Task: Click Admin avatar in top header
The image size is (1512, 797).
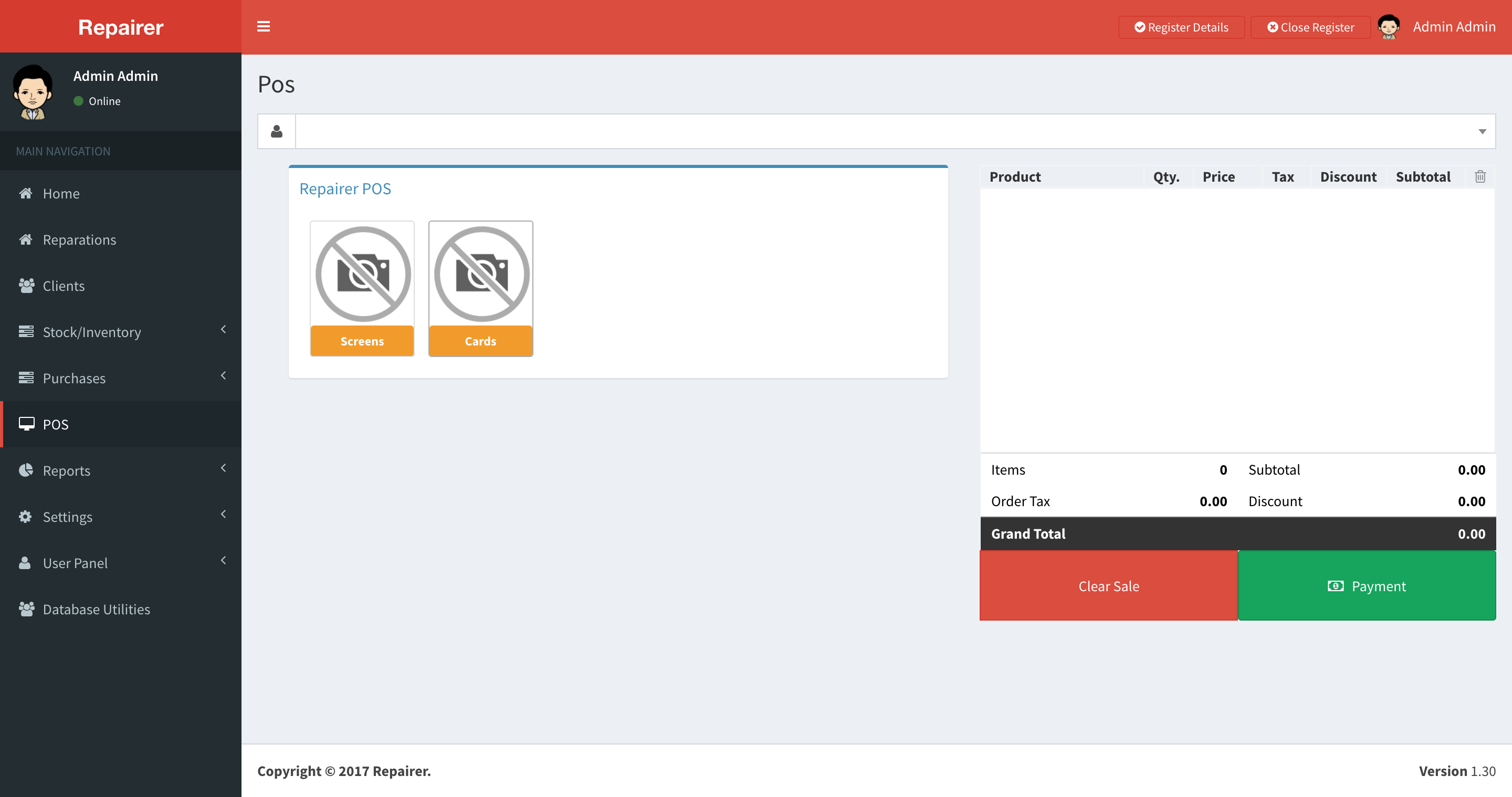Action: (x=1388, y=27)
